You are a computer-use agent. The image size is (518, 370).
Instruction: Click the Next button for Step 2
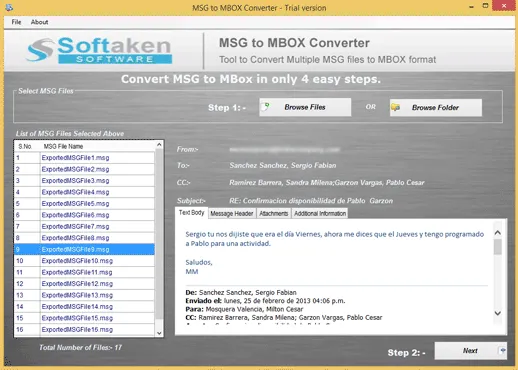tap(470, 351)
